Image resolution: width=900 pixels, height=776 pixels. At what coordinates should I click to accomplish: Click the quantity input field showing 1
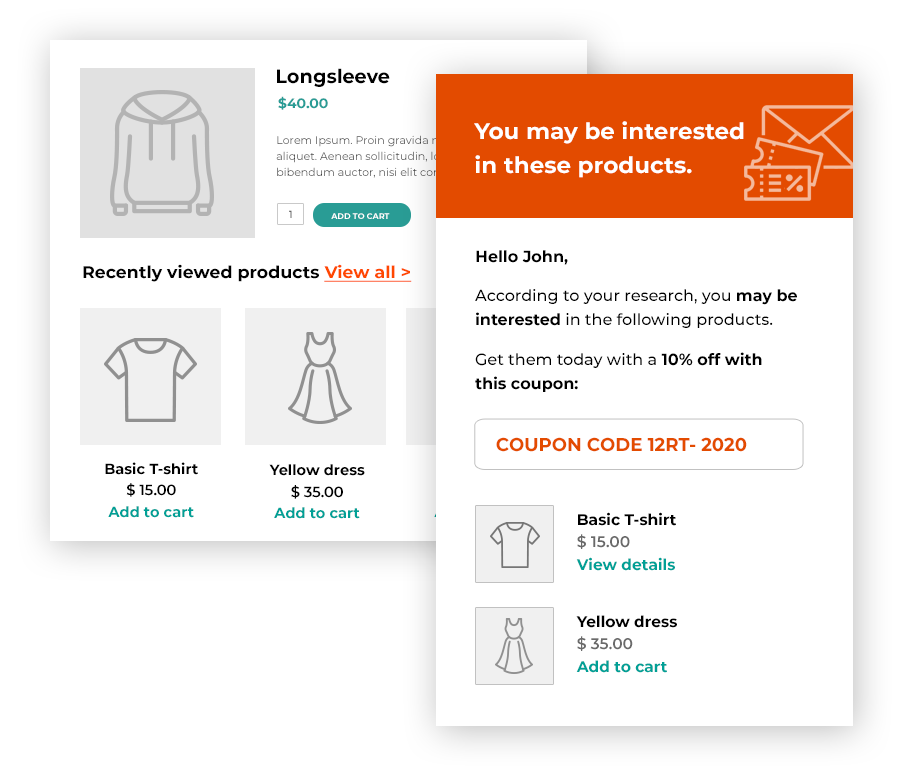[x=290, y=214]
